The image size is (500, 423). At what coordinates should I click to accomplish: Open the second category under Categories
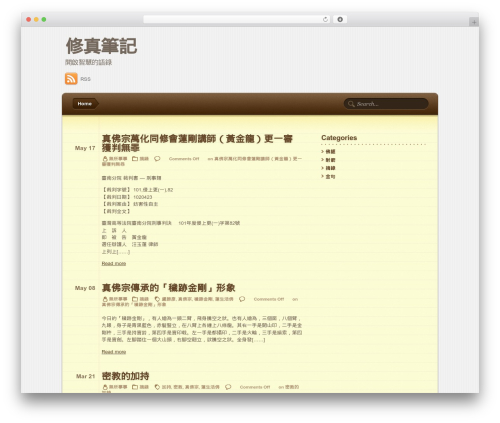pyautogui.click(x=330, y=160)
